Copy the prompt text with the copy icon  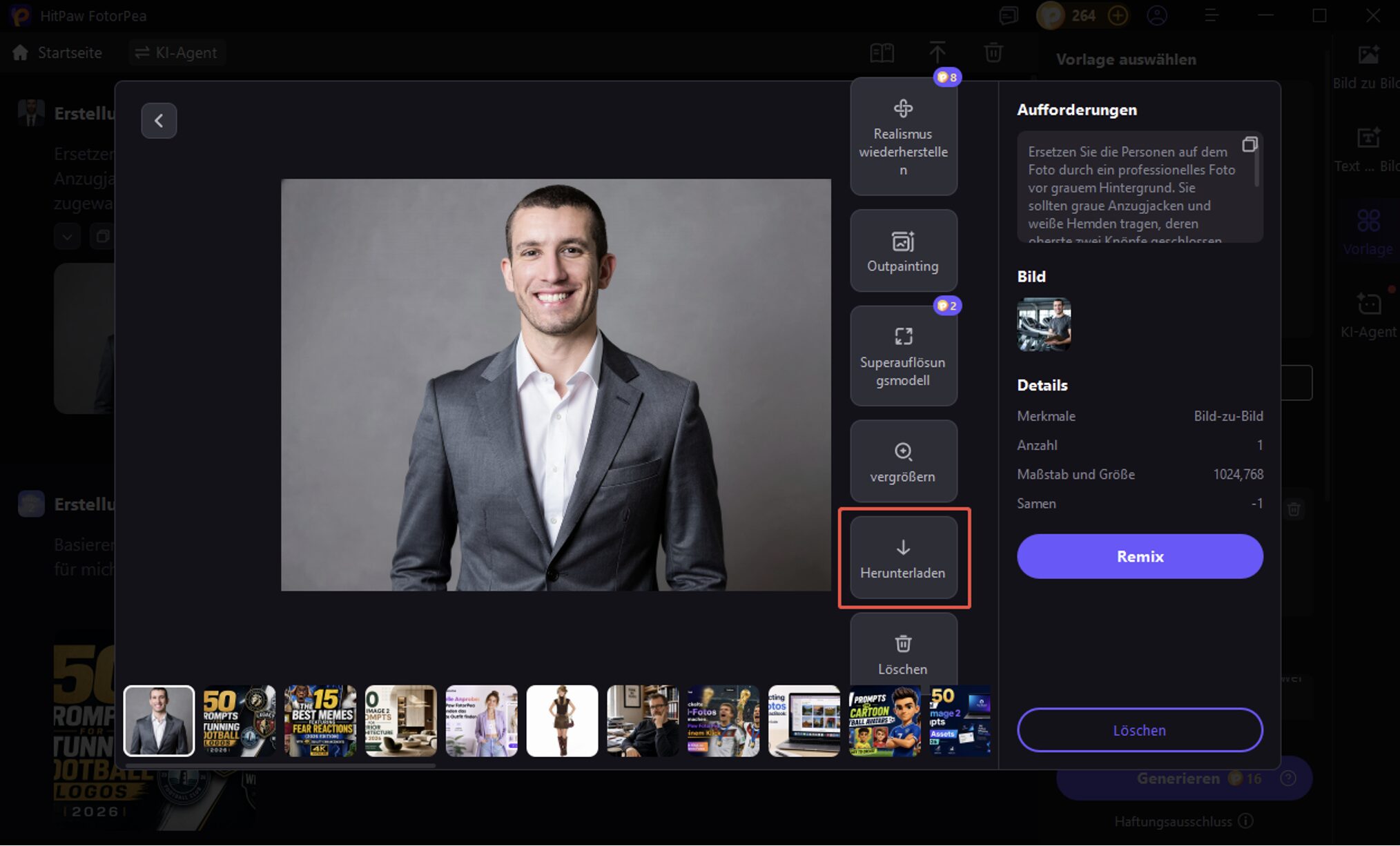point(1250,144)
